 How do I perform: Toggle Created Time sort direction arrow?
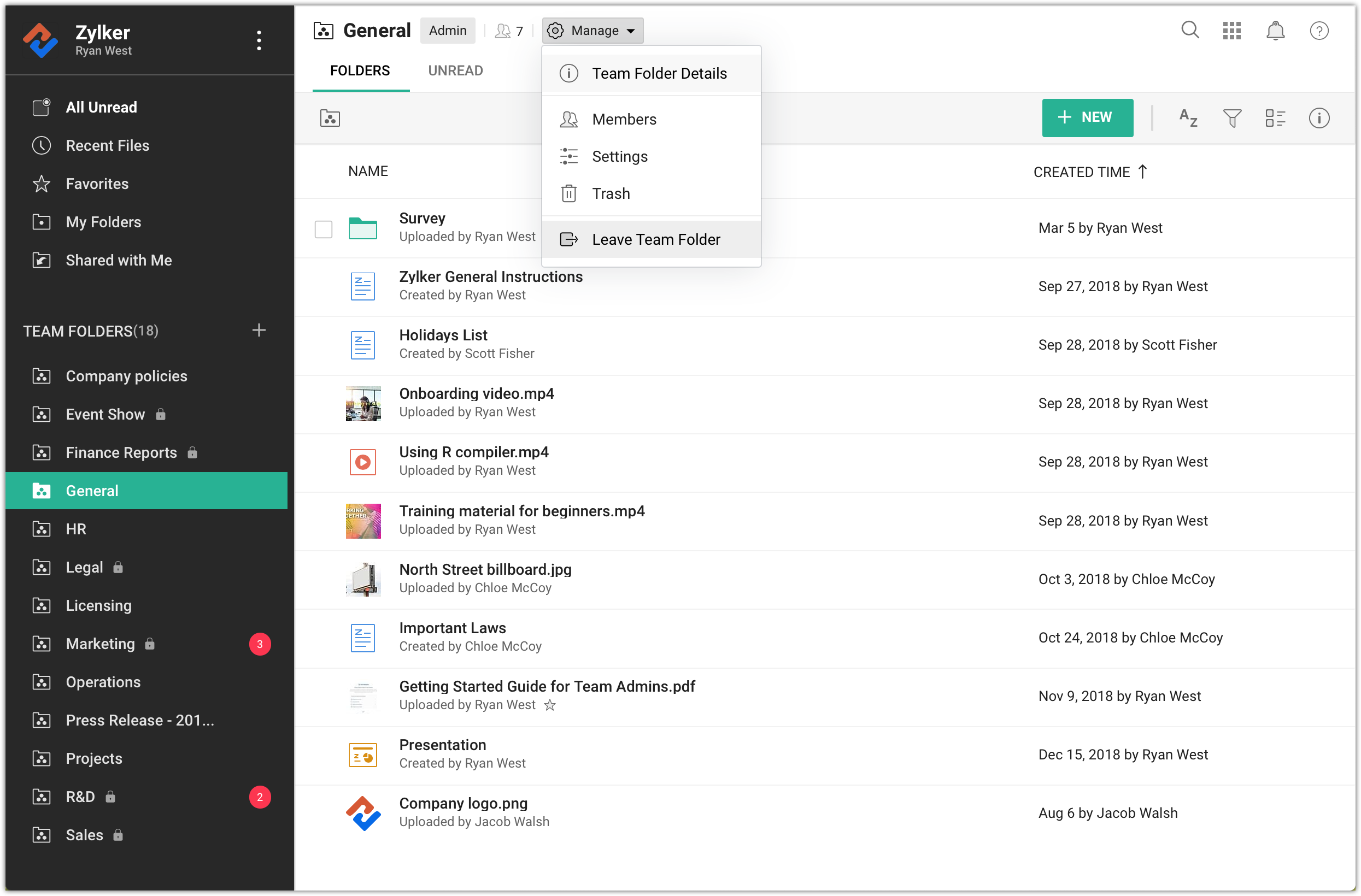tap(1142, 172)
